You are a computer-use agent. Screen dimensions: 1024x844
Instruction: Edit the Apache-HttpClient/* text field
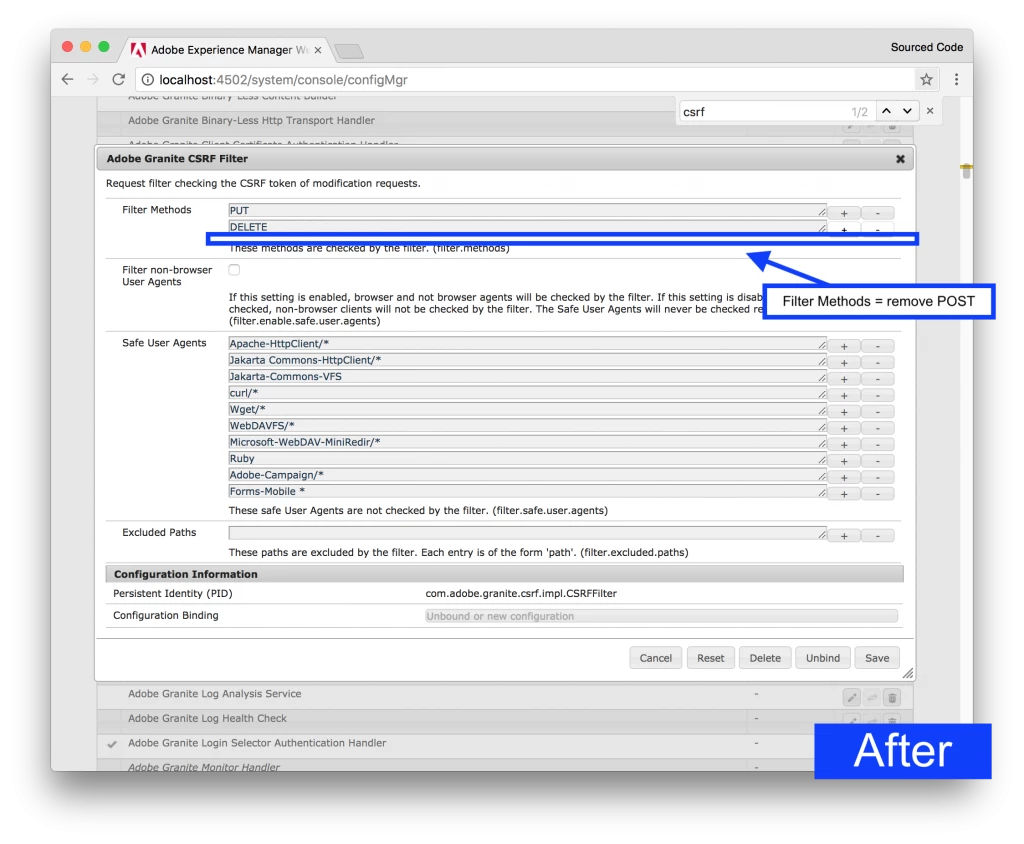[x=527, y=344]
